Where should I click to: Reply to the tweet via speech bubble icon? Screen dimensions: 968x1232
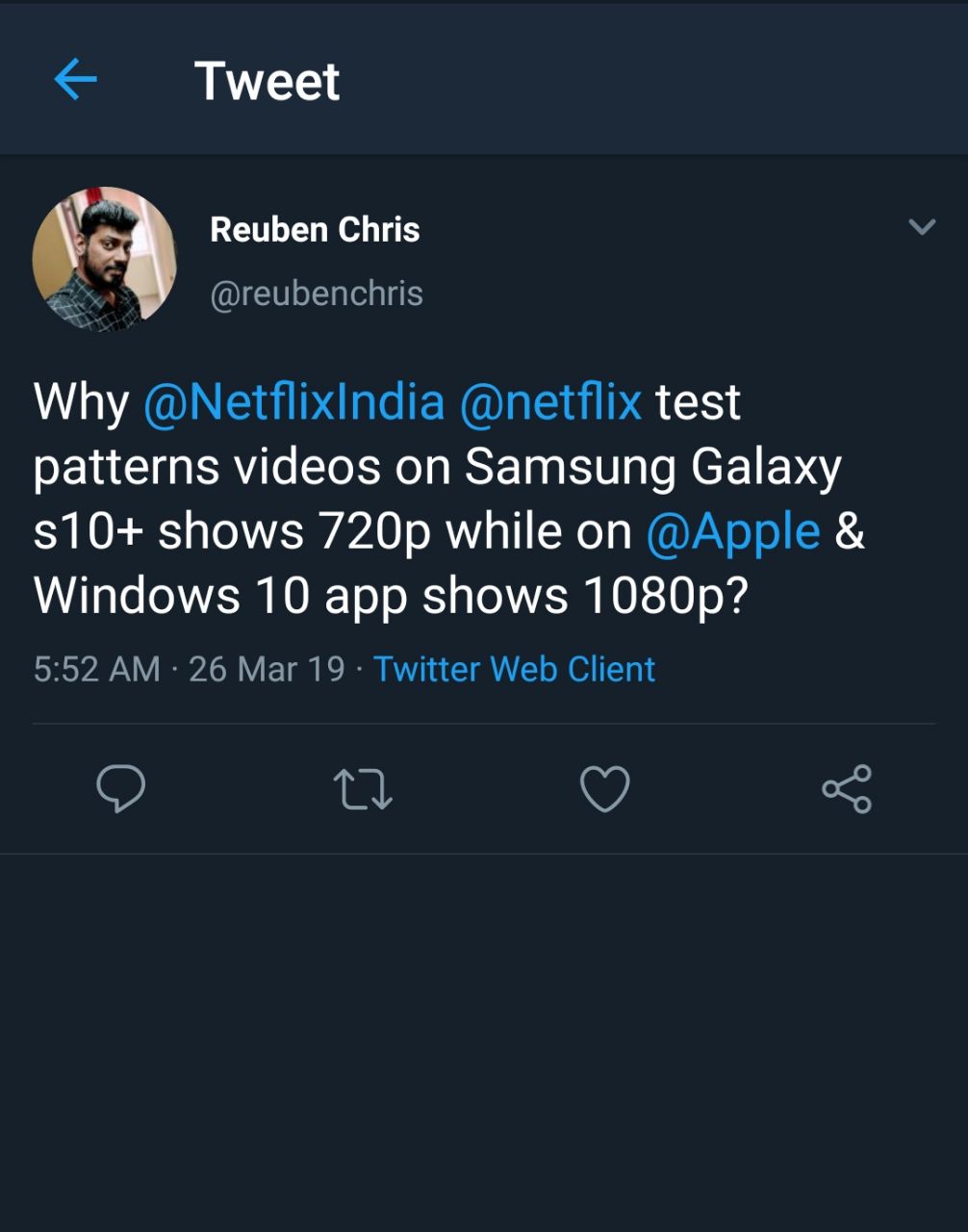(x=121, y=789)
